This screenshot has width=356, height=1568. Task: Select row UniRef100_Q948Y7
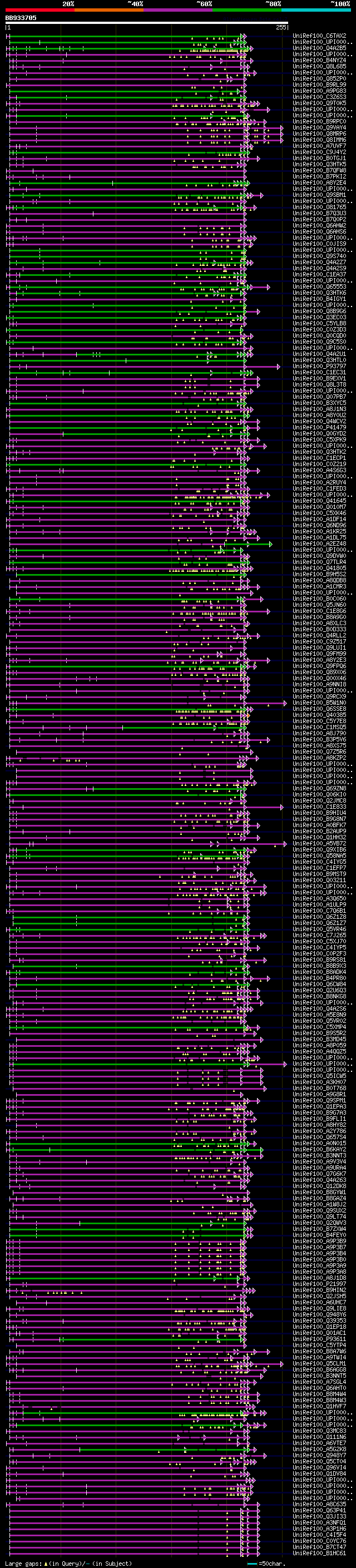pyautogui.click(x=319, y=1456)
